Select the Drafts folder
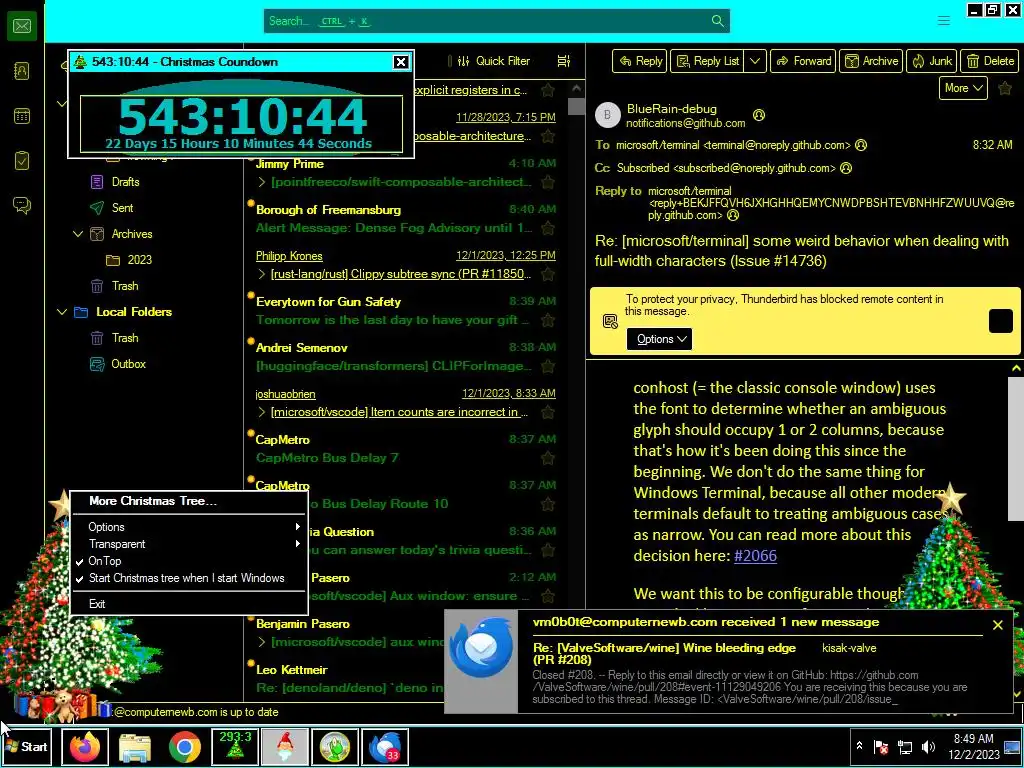 coord(125,182)
